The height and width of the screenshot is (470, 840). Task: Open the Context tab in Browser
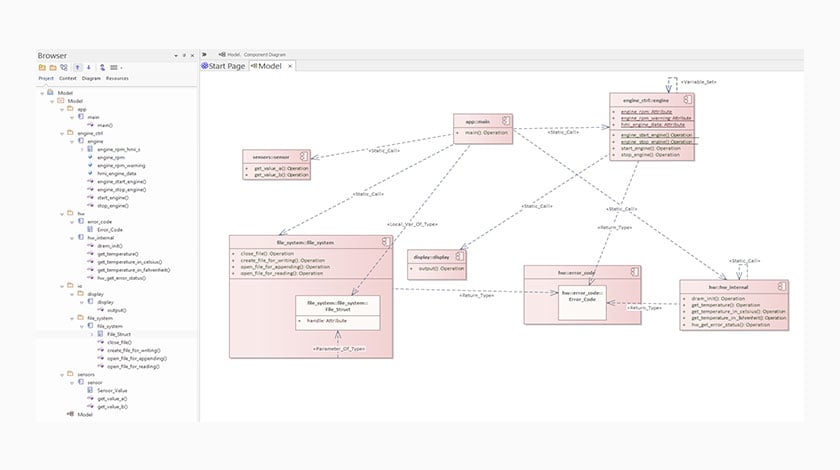point(68,78)
